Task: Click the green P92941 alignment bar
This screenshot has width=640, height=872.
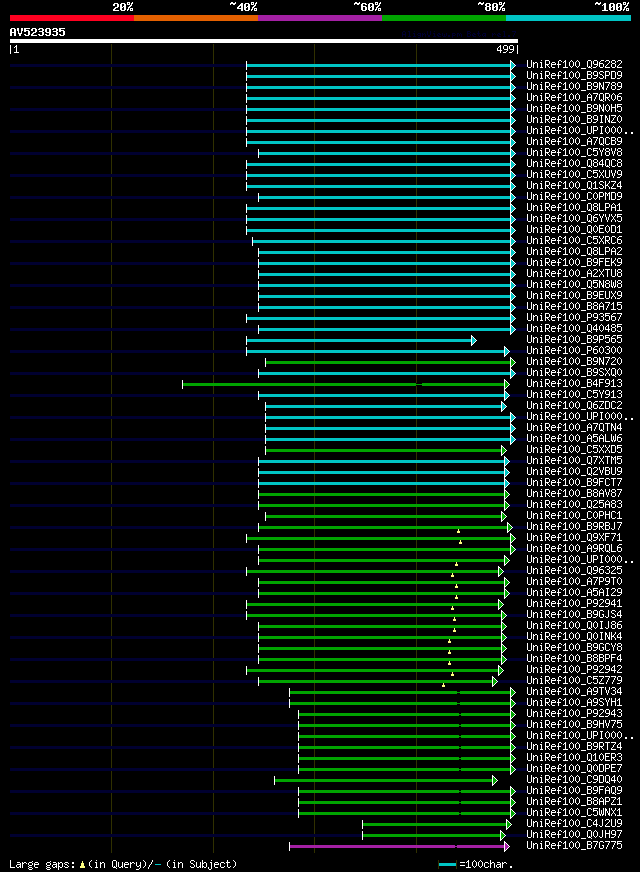Action: click(373, 605)
